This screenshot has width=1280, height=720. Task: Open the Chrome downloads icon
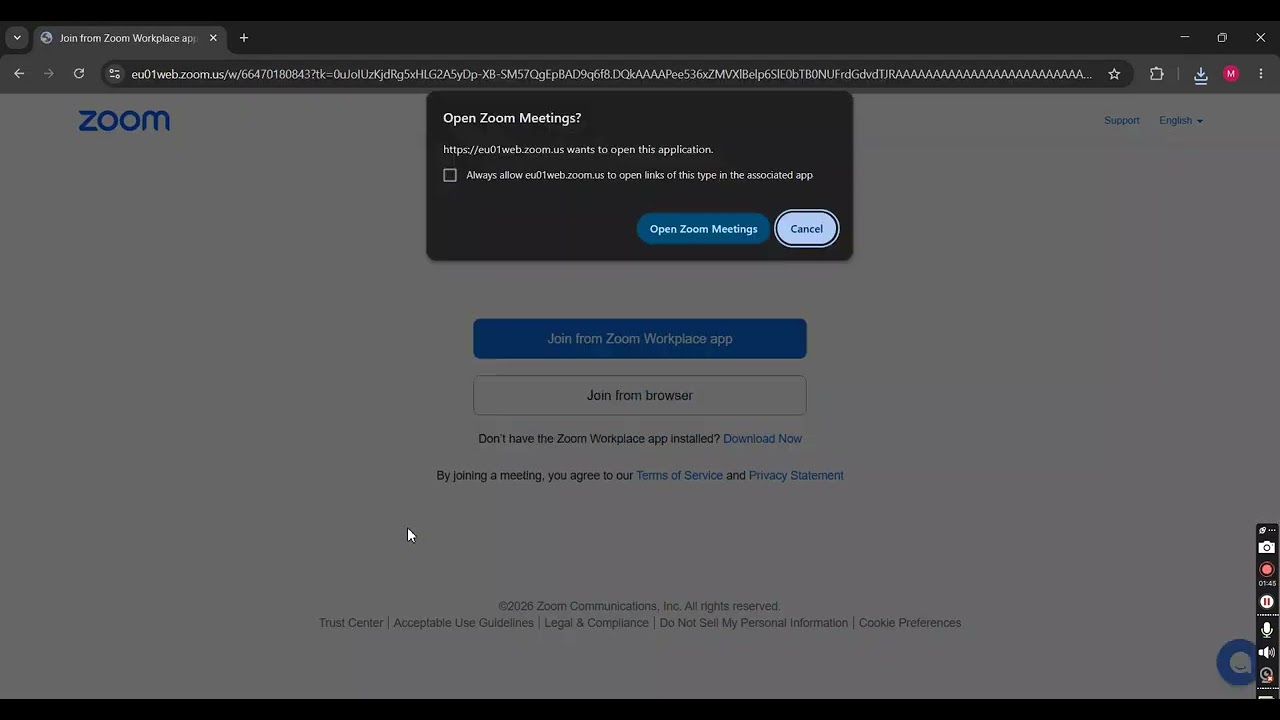(x=1201, y=74)
